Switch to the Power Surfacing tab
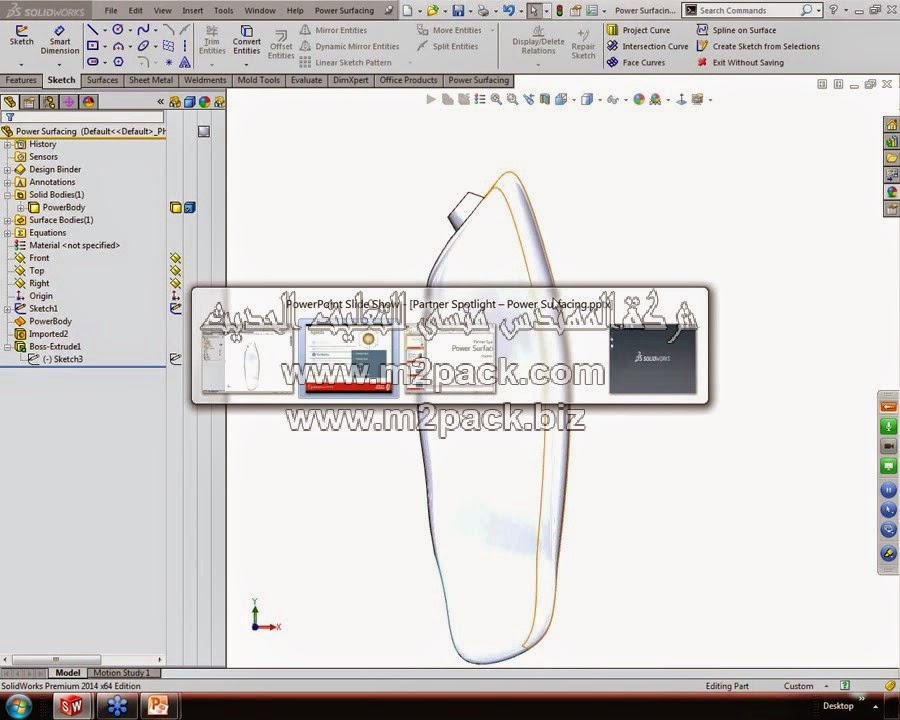 479,80
